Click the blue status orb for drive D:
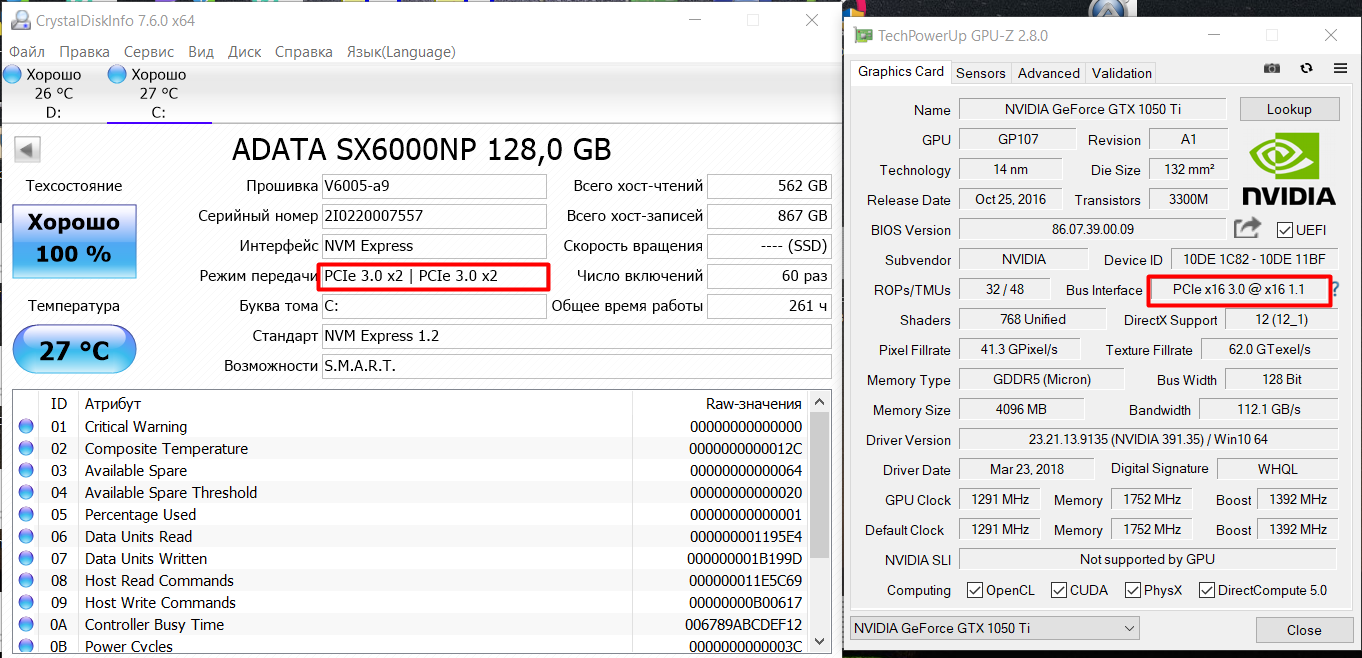The height and width of the screenshot is (658, 1362). click(x=13, y=75)
